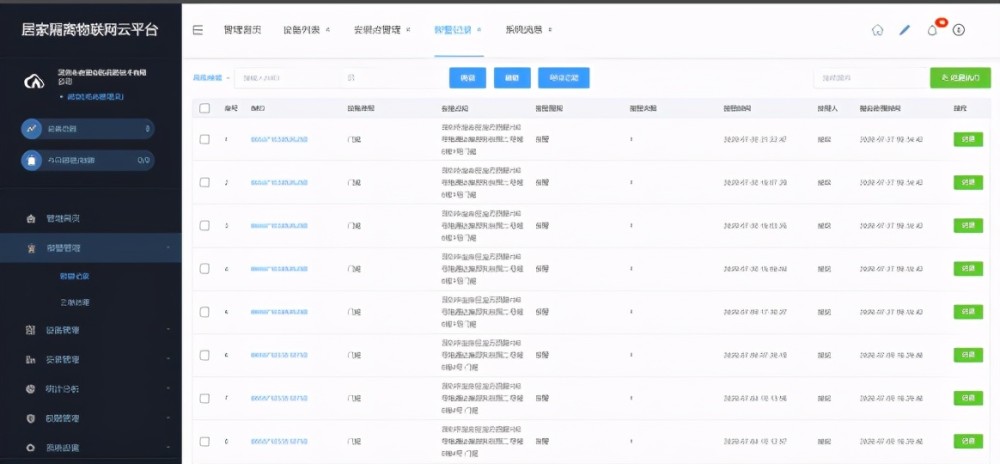Click the white cloud-house company logo in the sidebar

33,82
